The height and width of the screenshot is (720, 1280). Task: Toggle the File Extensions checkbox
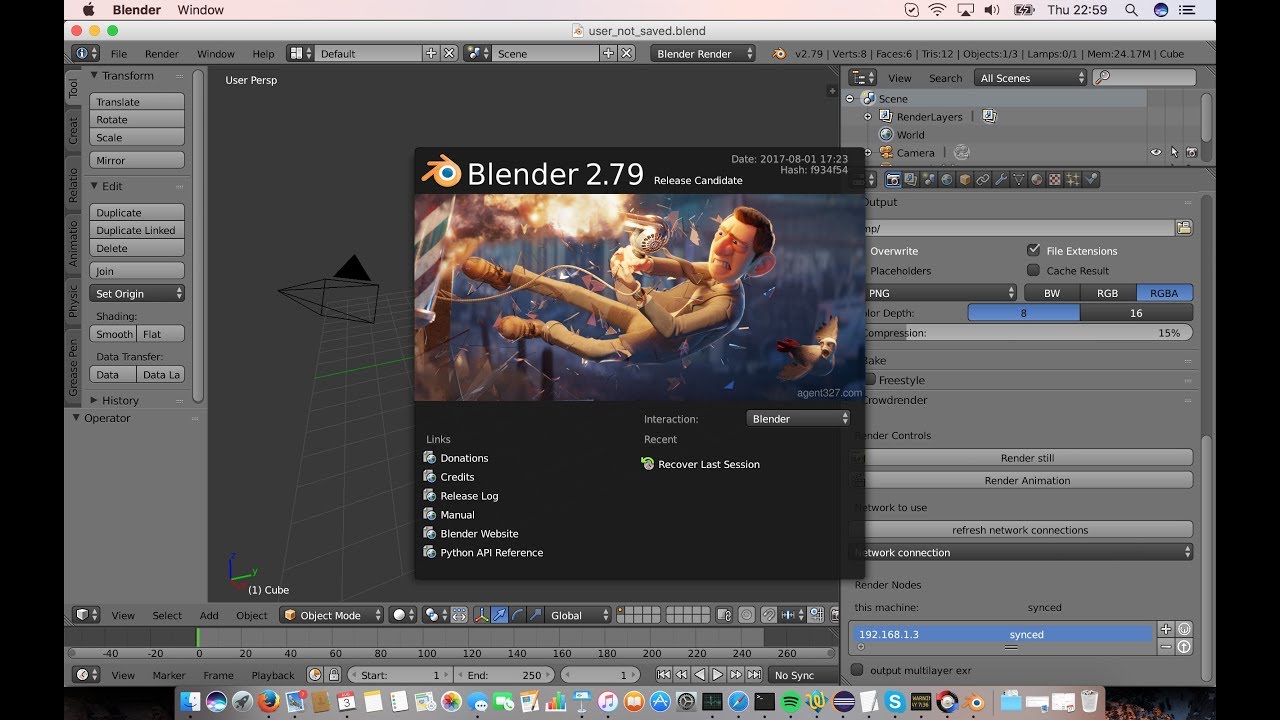pos(1033,250)
